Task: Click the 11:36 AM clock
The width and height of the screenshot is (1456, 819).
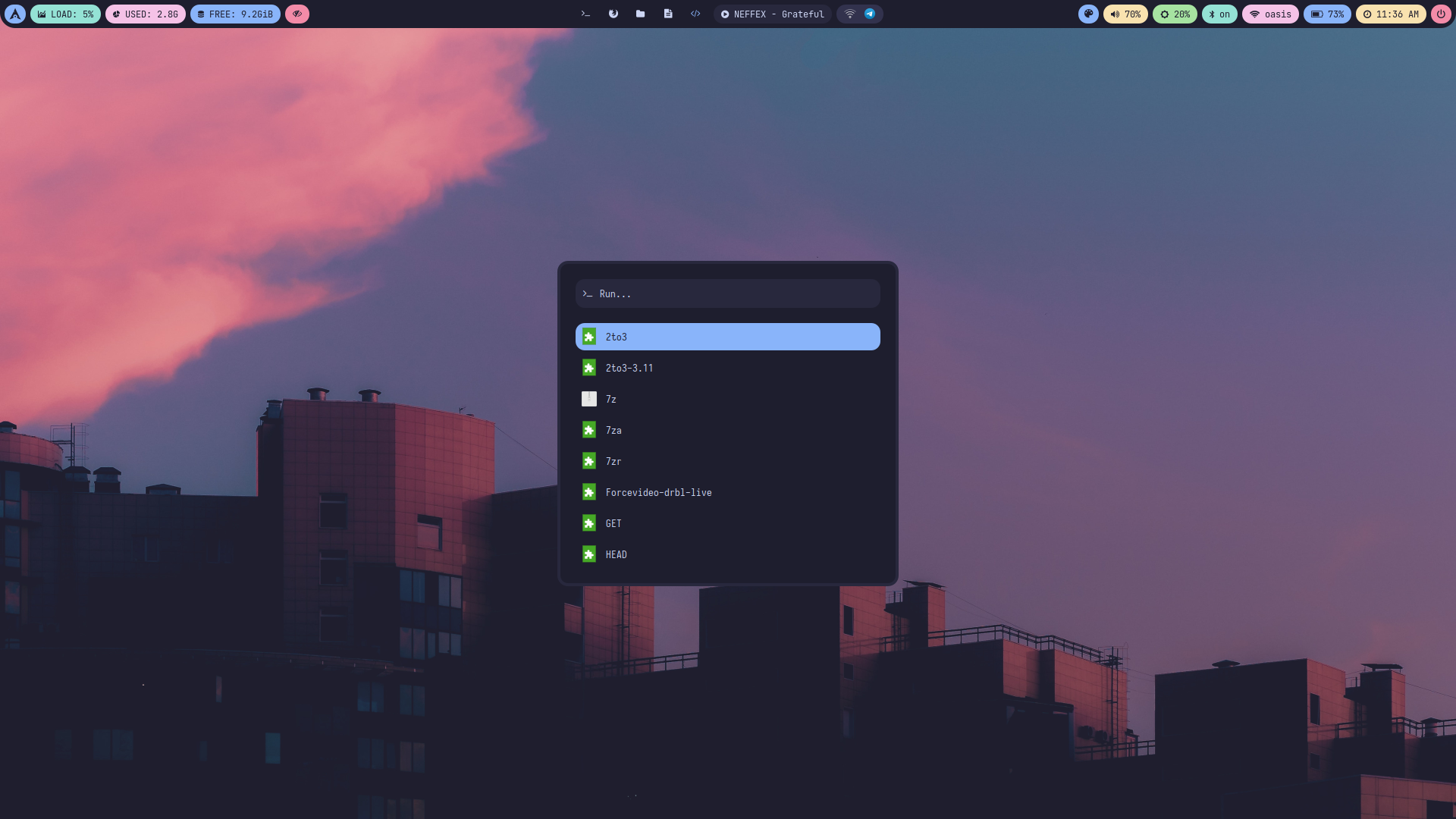Action: 1391,14
